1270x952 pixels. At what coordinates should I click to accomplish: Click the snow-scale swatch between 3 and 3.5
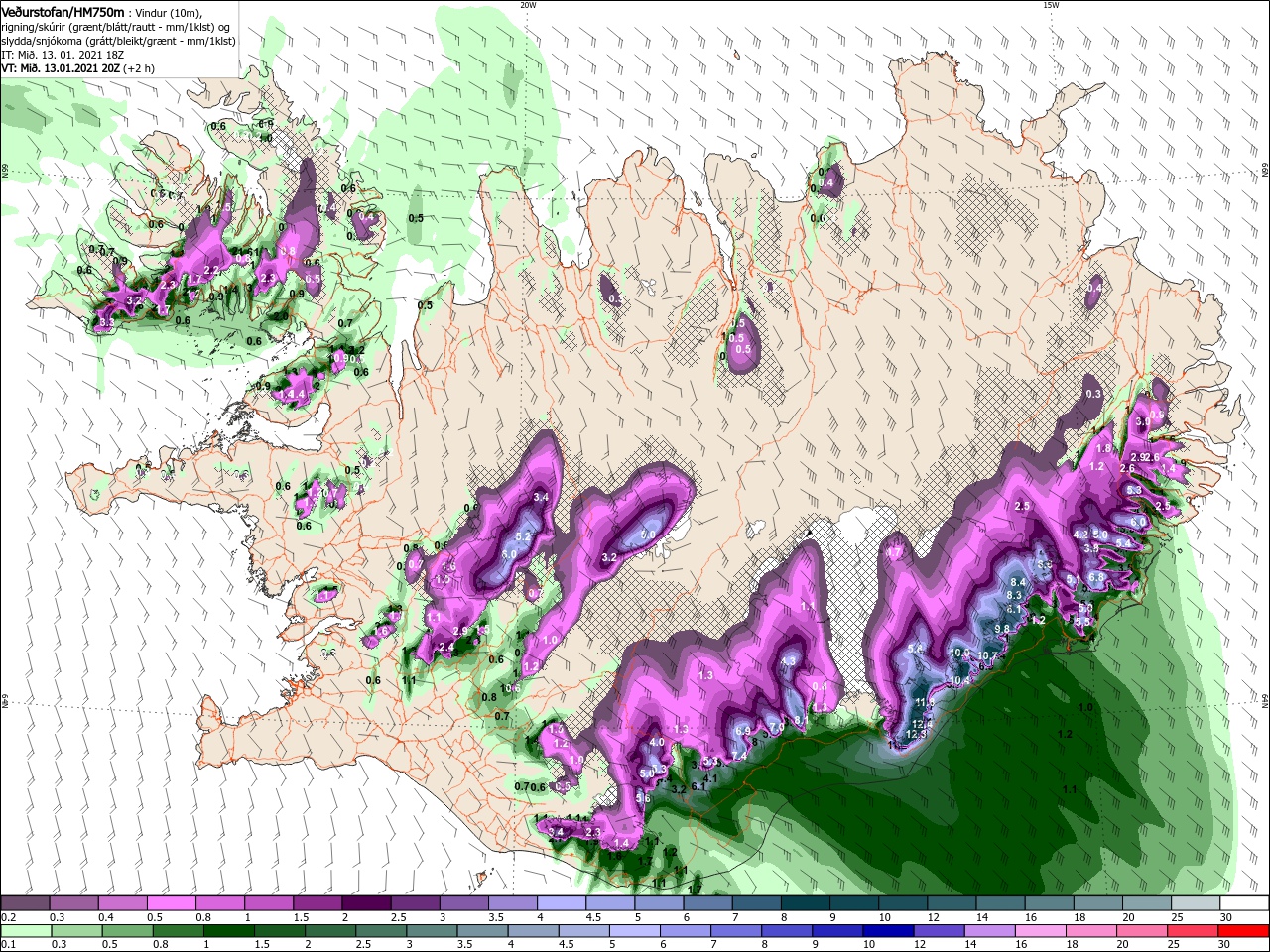[x=463, y=903]
